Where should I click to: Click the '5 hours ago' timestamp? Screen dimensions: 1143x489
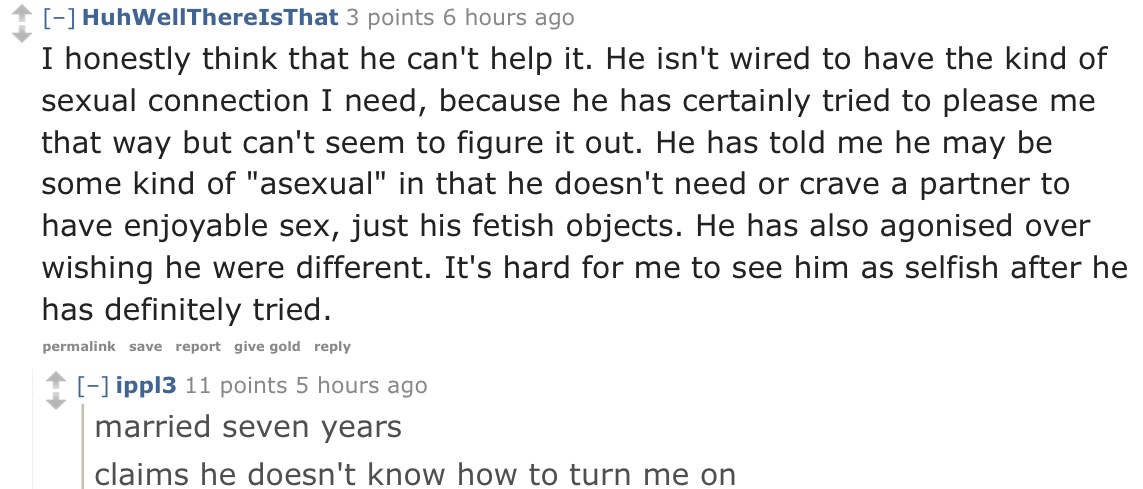pos(362,385)
